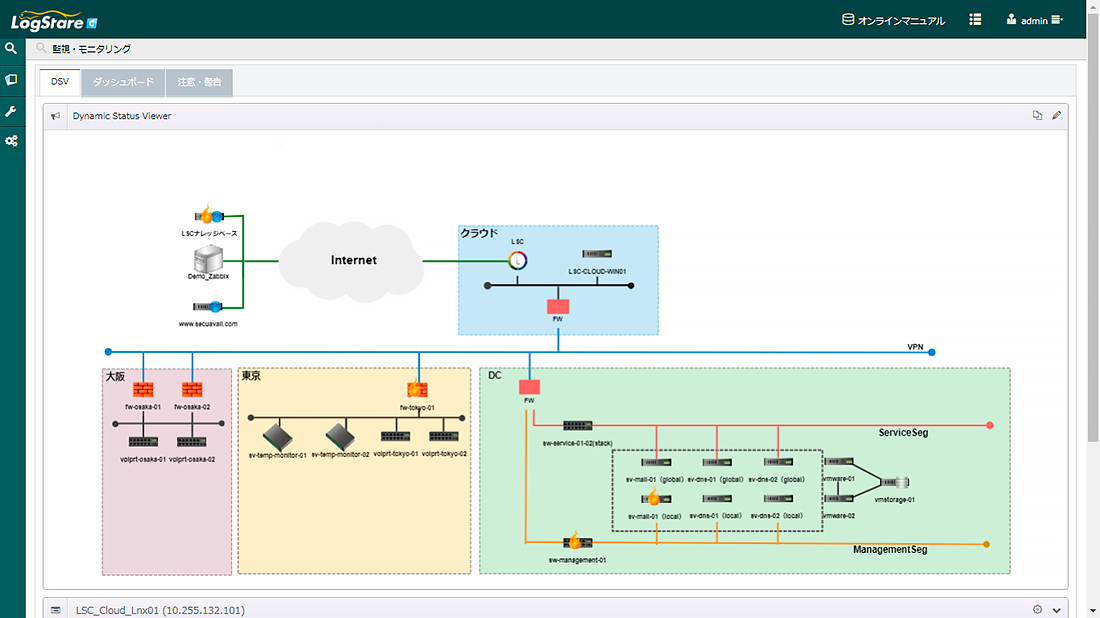1100x618 pixels.
Task: Select the Demo_Zabbix server icon
Action: tap(208, 259)
